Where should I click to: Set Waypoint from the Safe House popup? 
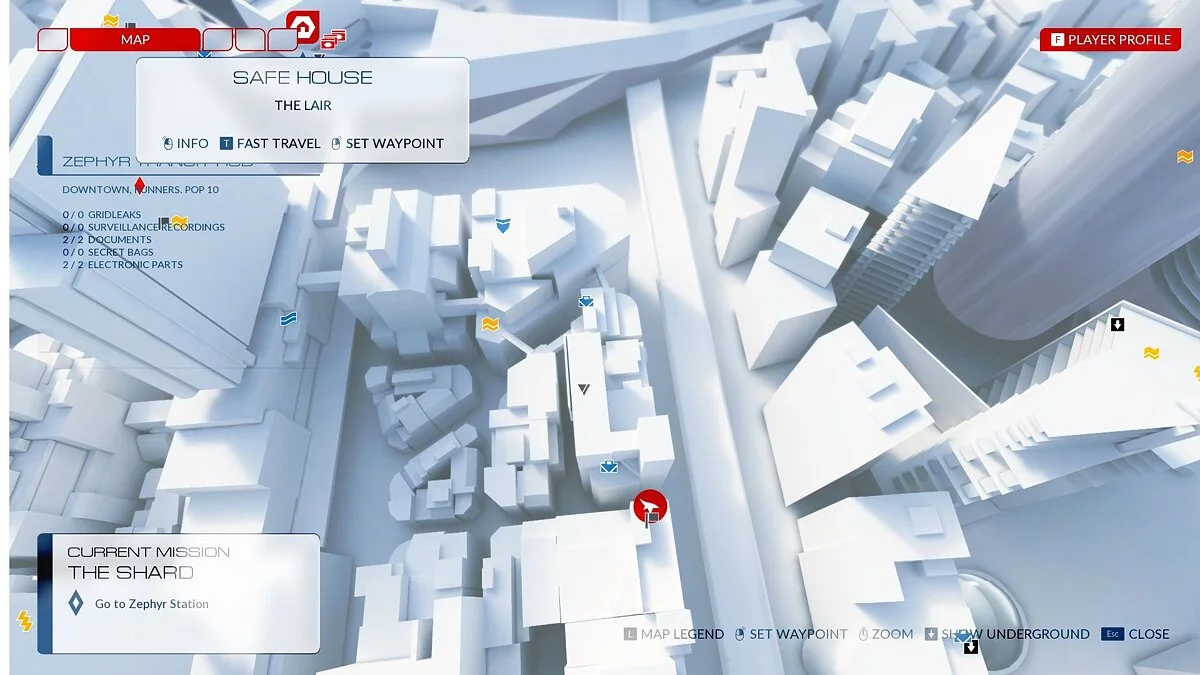coord(387,143)
